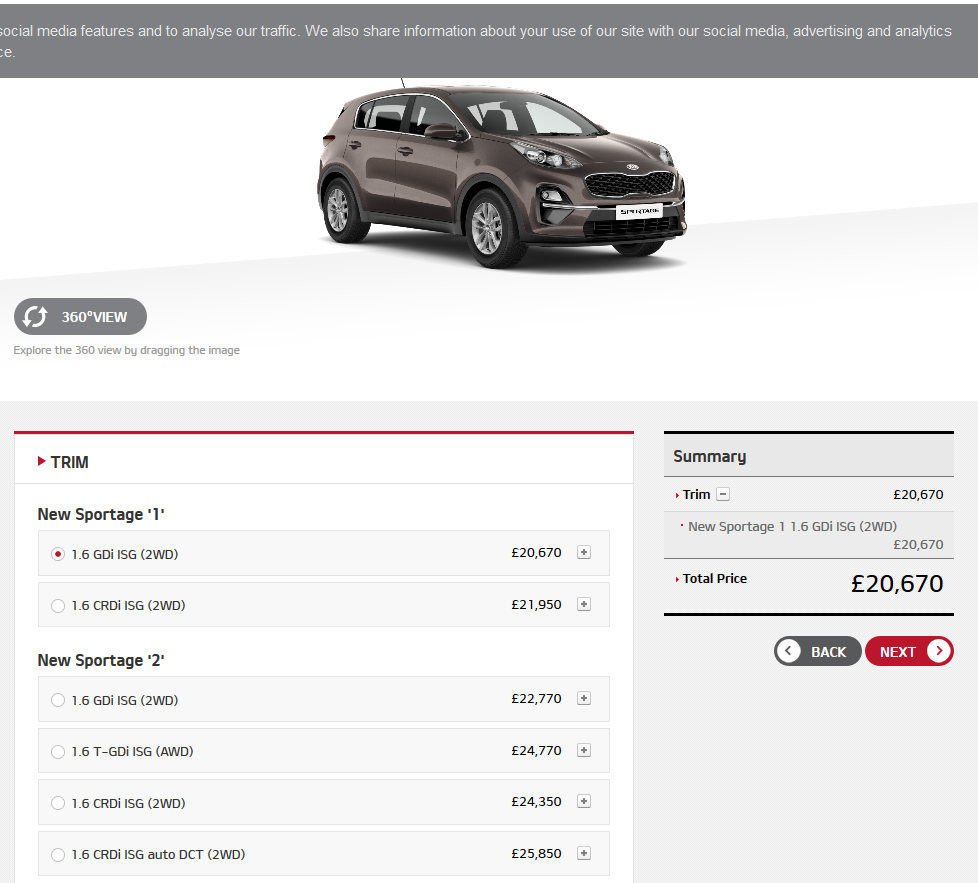Click the 1.6 CRDi ISG auto DCT (2WD) label
Screen dimensions: 978x883
(158, 854)
